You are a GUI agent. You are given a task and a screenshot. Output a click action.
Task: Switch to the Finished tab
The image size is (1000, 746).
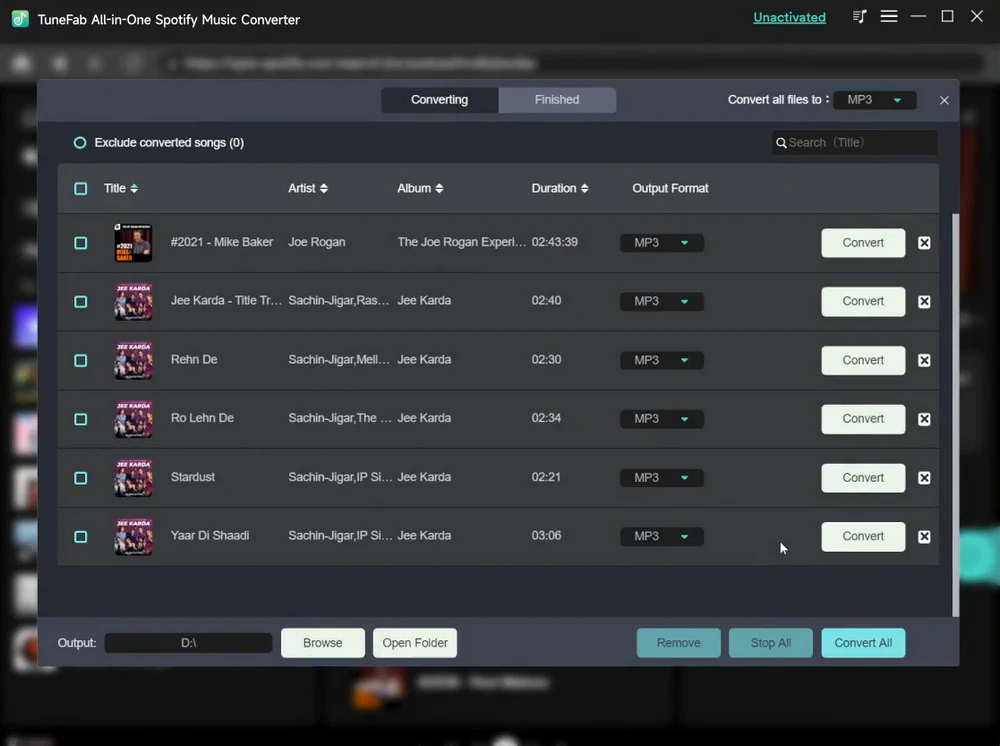point(557,100)
